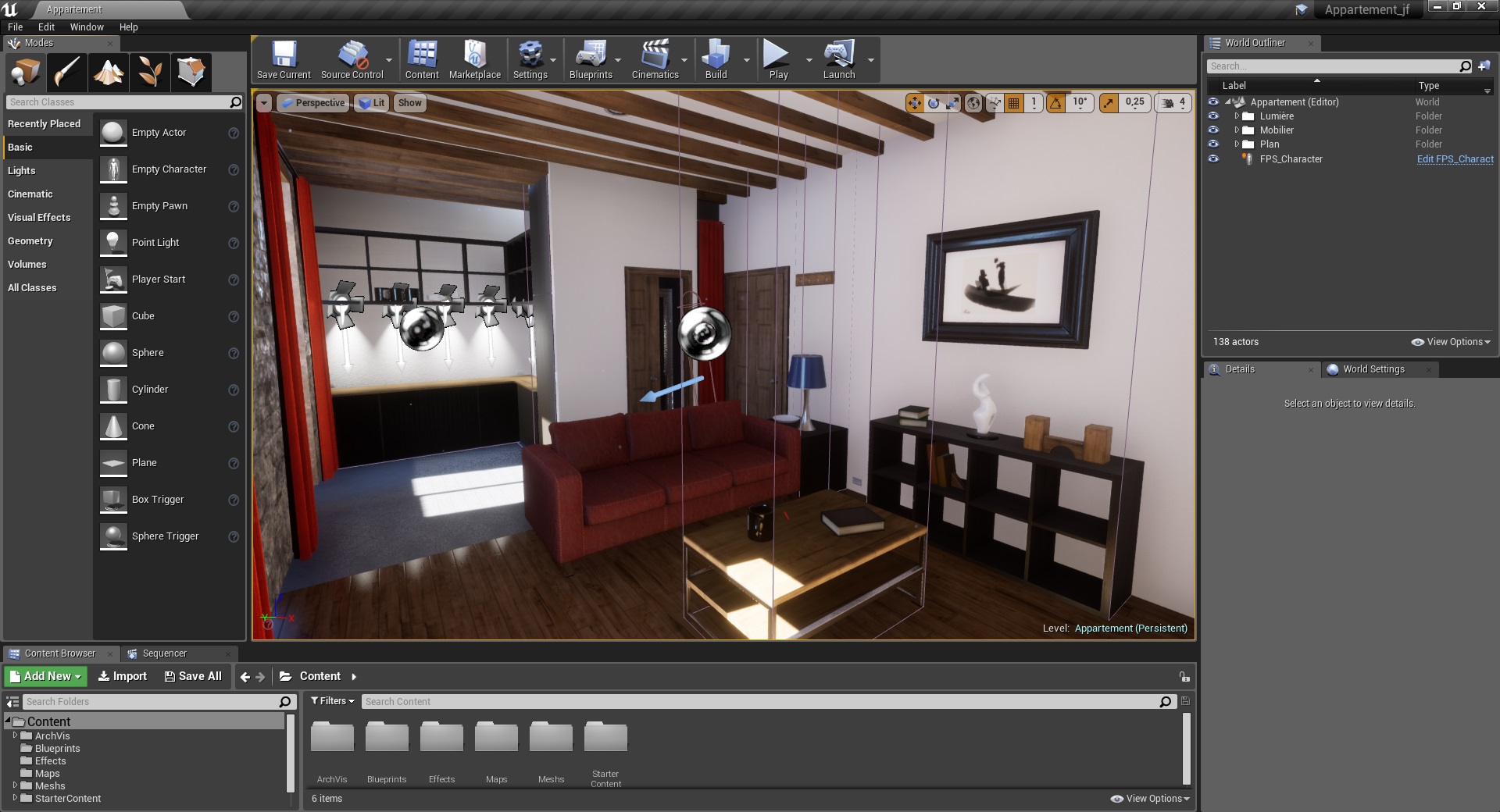Open the Lit view mode dropdown
Image resolution: width=1500 pixels, height=812 pixels.
coord(371,103)
